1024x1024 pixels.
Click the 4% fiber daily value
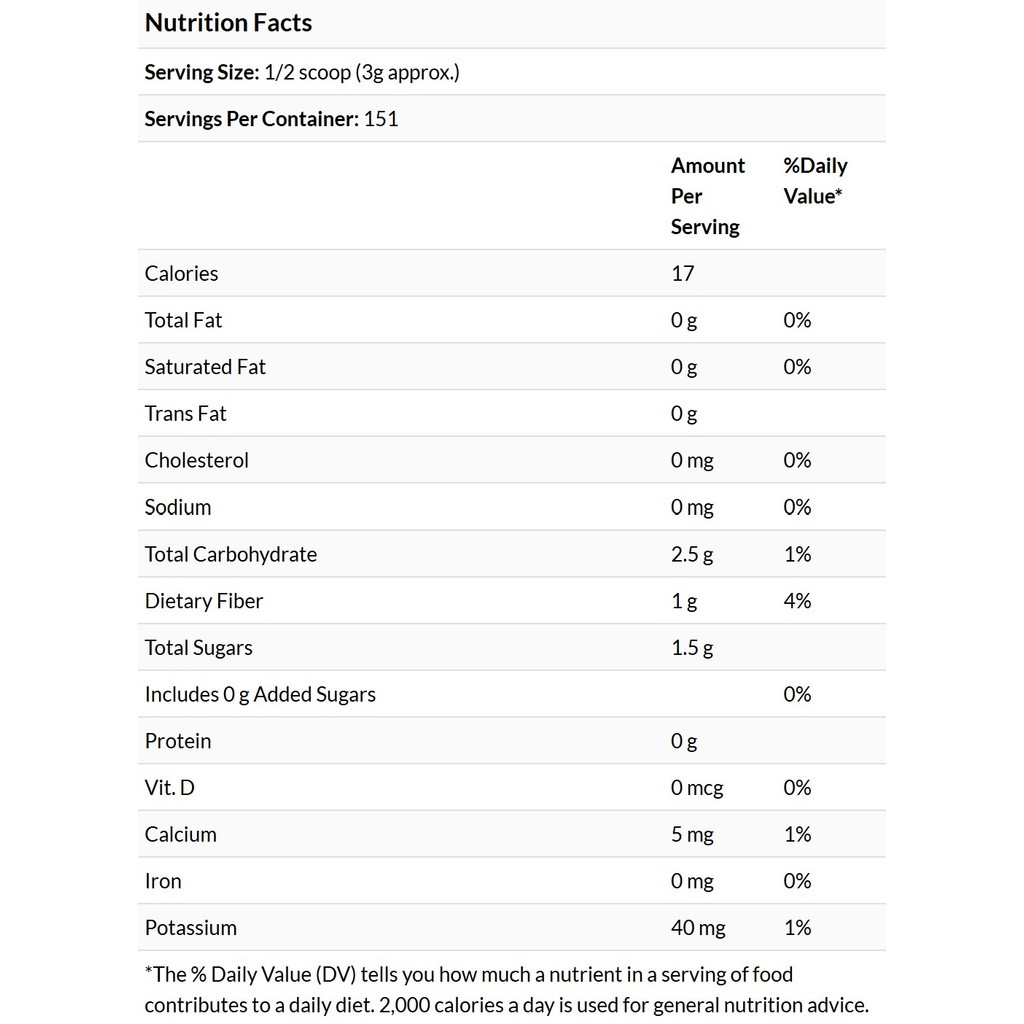pyautogui.click(x=797, y=601)
